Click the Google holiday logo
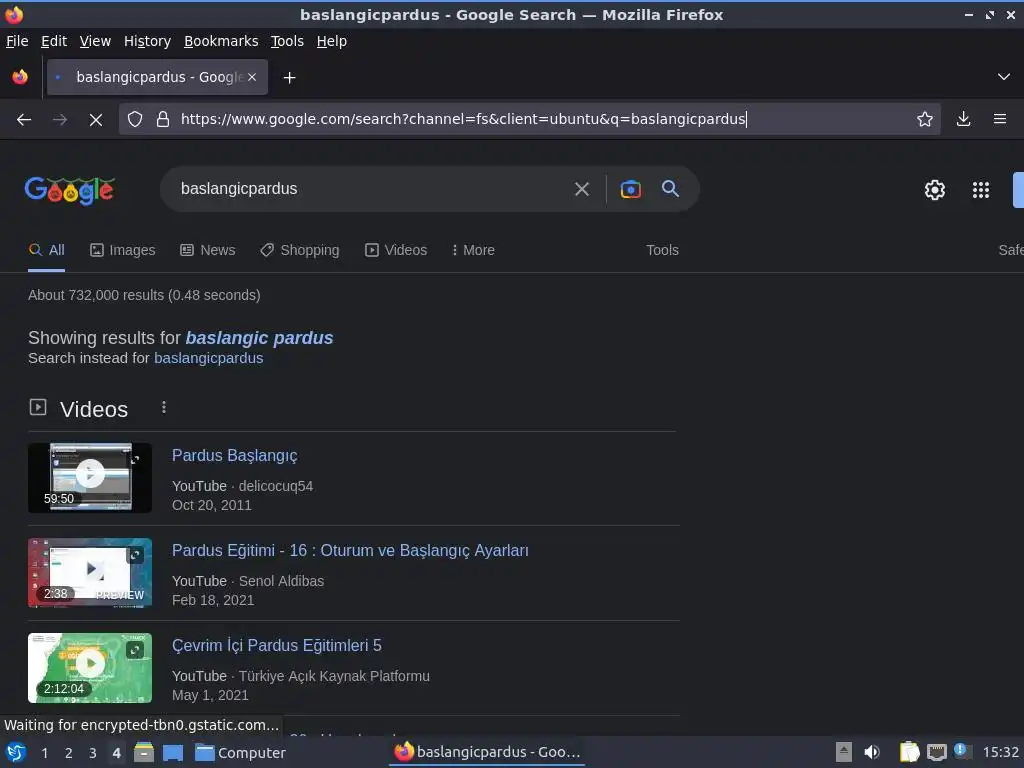Image resolution: width=1024 pixels, height=768 pixels. [70, 191]
